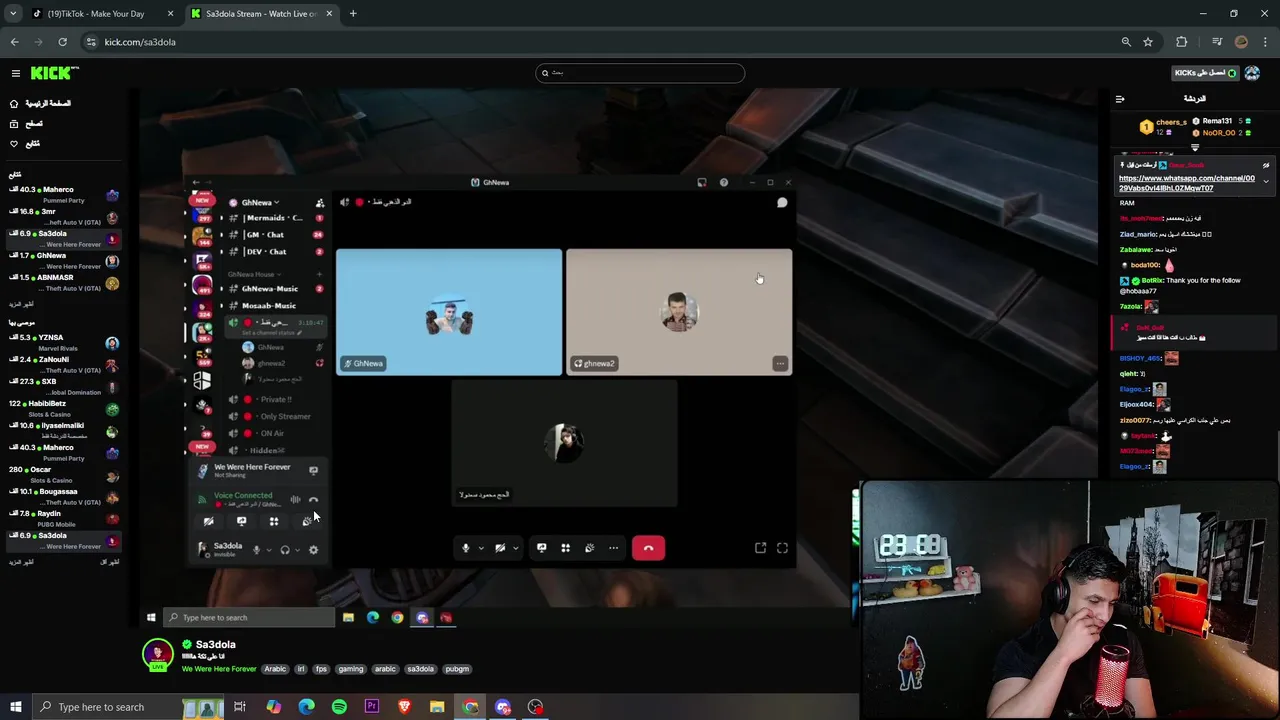The height and width of the screenshot is (720, 1280).
Task: Open the Discord server invite people icon
Action: click(320, 202)
